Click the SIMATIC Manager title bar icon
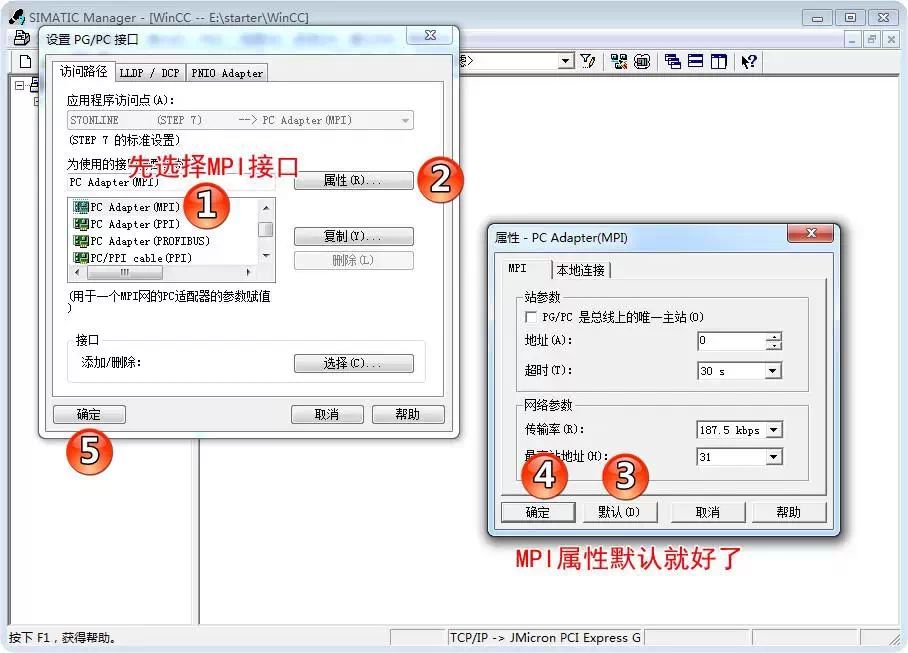908x653 pixels. 17,17
